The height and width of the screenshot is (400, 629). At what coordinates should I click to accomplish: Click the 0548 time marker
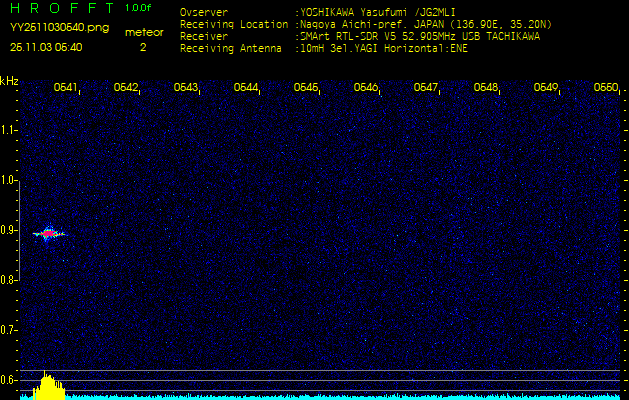pos(485,87)
